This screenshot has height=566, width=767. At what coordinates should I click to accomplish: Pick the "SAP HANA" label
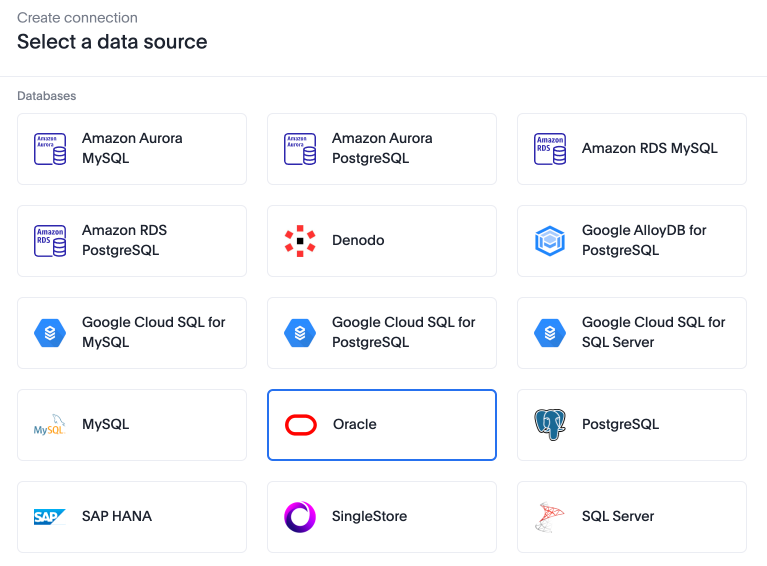click(x=117, y=516)
